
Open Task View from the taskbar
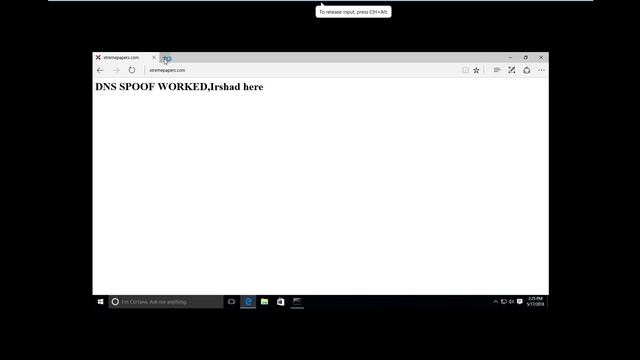(x=231, y=302)
